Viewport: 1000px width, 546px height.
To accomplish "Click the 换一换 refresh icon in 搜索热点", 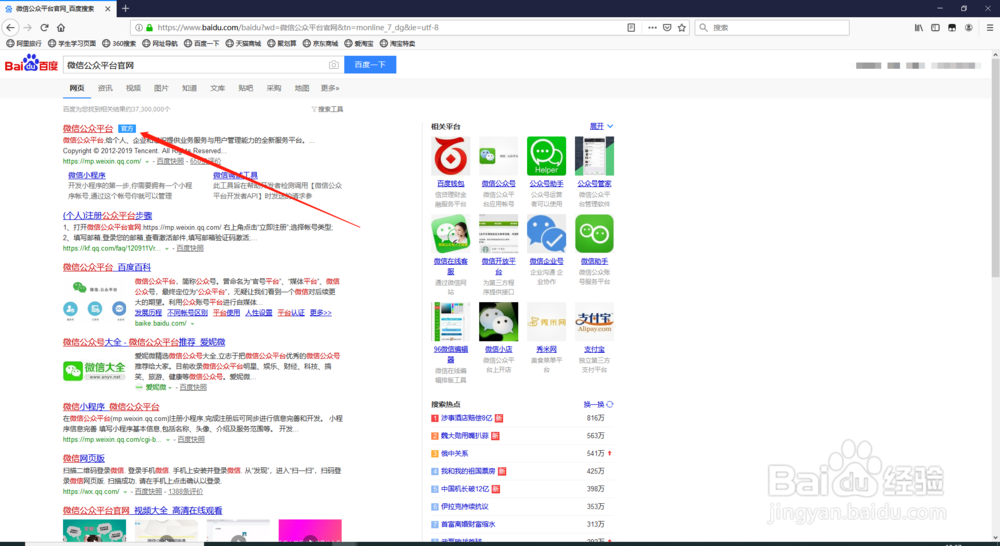I will pyautogui.click(x=610, y=404).
